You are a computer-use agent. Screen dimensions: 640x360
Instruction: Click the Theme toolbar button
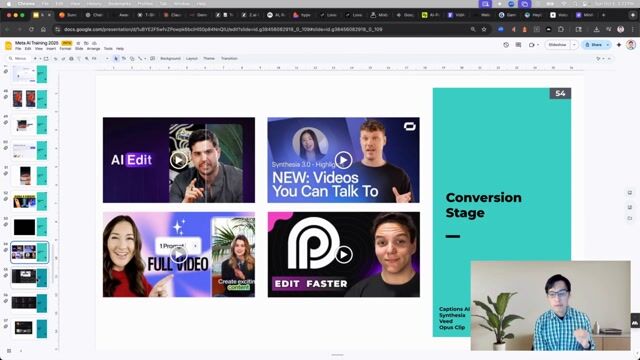coord(209,58)
